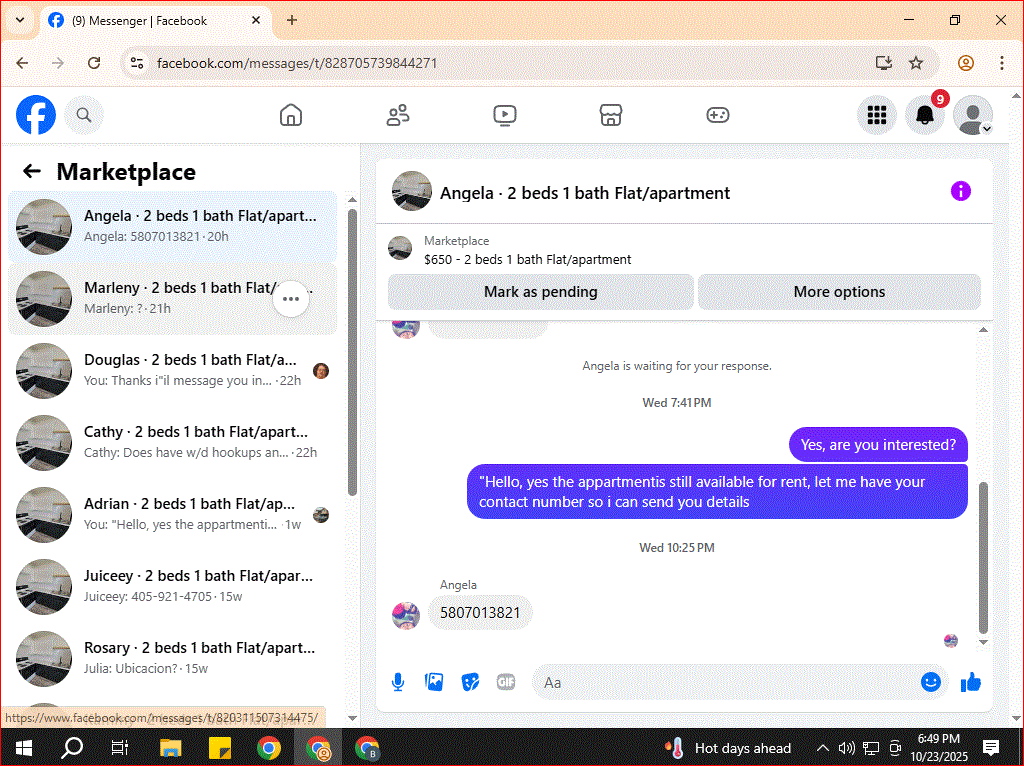Open Angela's conversation in the list

coord(173,227)
